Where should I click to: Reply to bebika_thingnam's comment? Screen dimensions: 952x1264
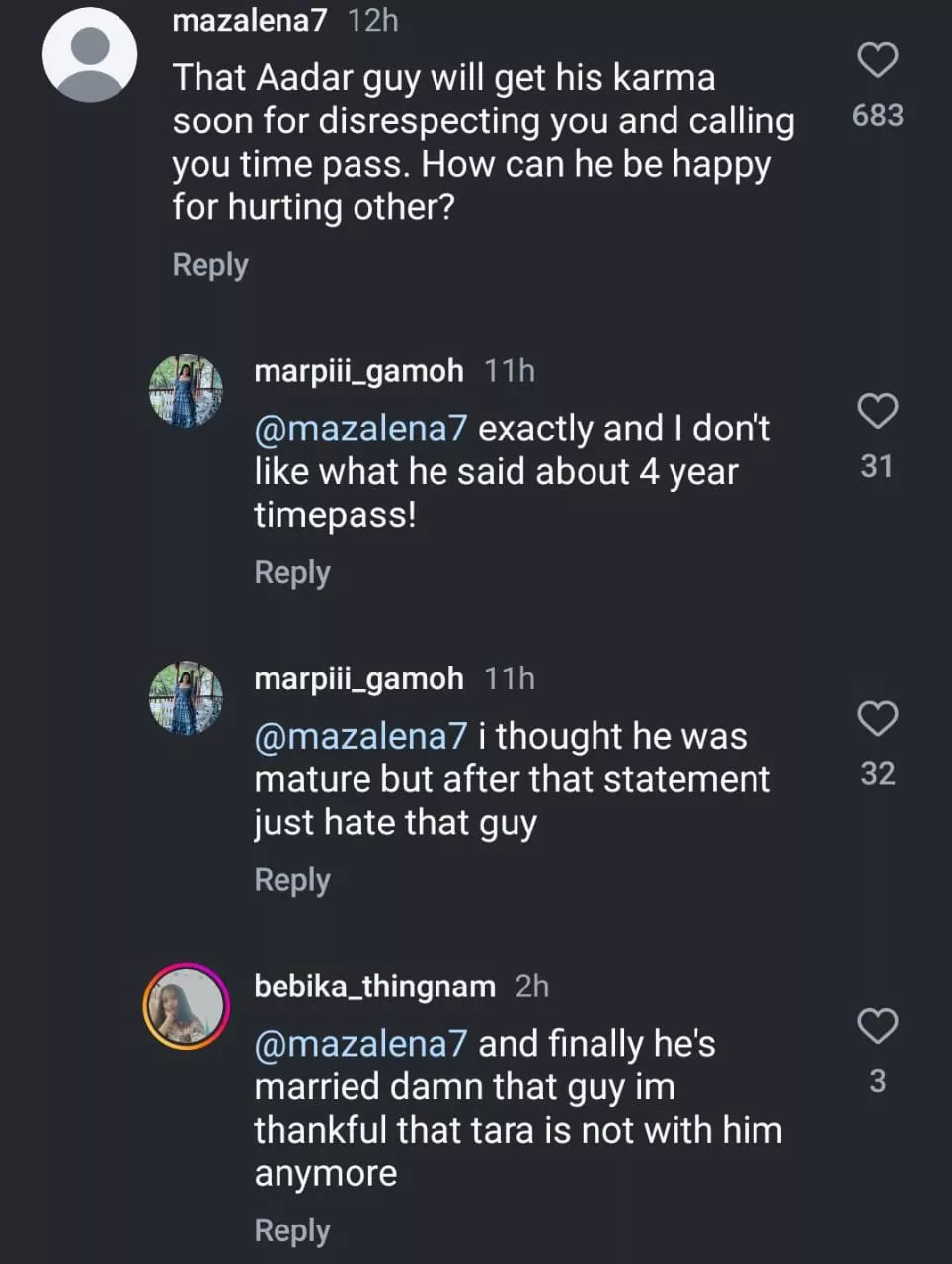291,1230
